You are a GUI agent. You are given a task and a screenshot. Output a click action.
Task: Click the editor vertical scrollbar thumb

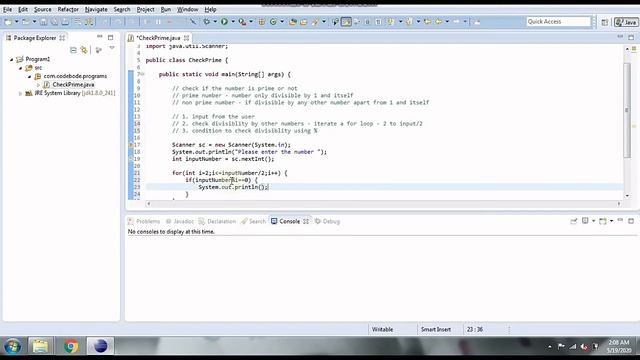point(627,109)
